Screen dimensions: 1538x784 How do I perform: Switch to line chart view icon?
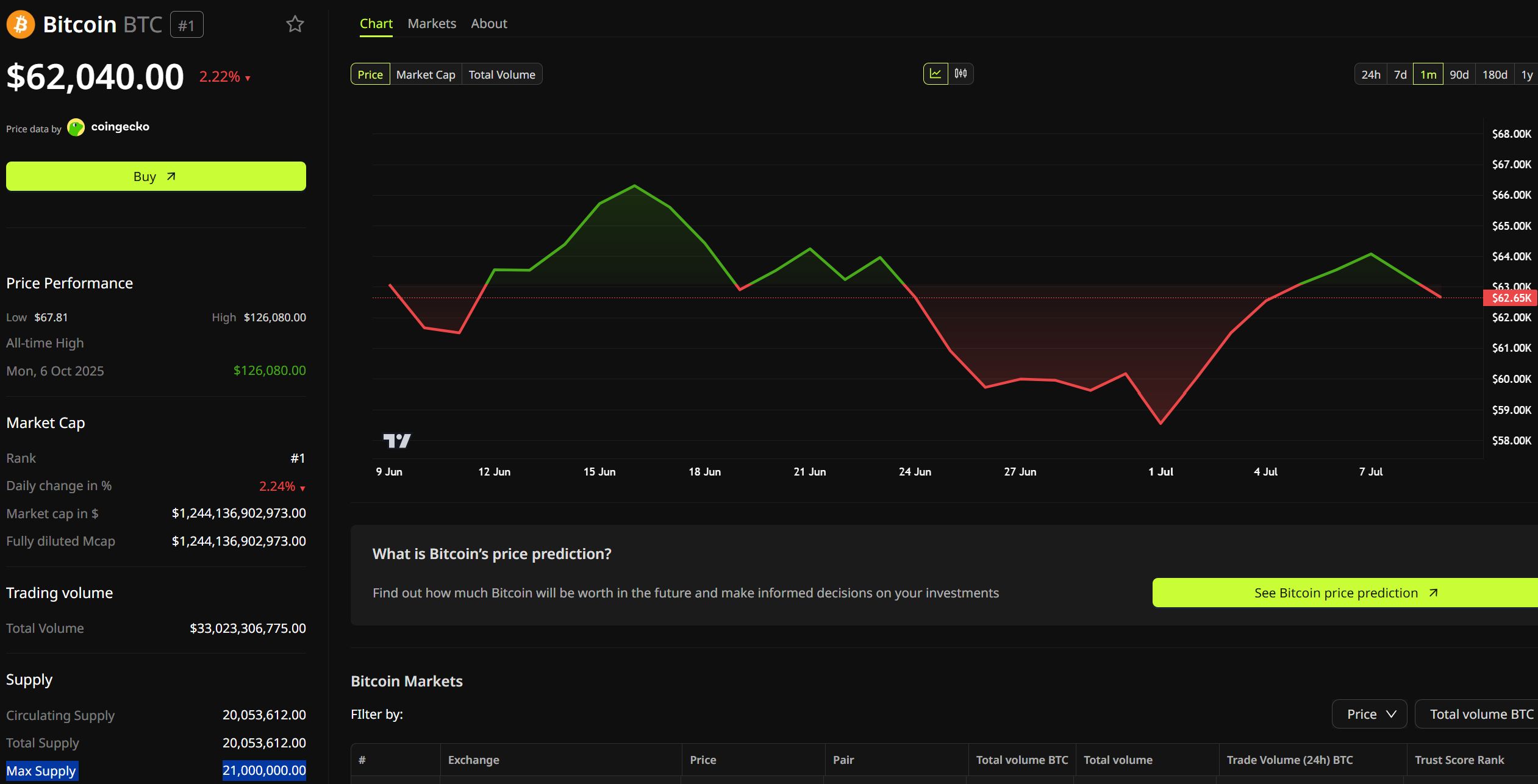[x=935, y=74]
